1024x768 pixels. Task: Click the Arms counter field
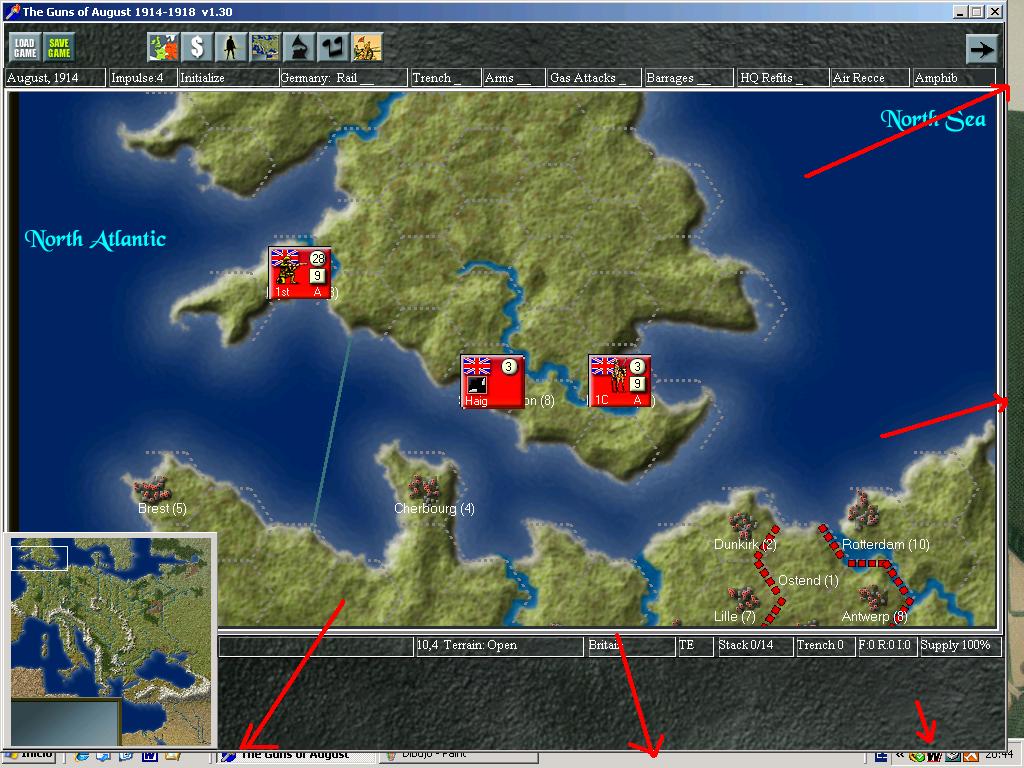point(514,78)
